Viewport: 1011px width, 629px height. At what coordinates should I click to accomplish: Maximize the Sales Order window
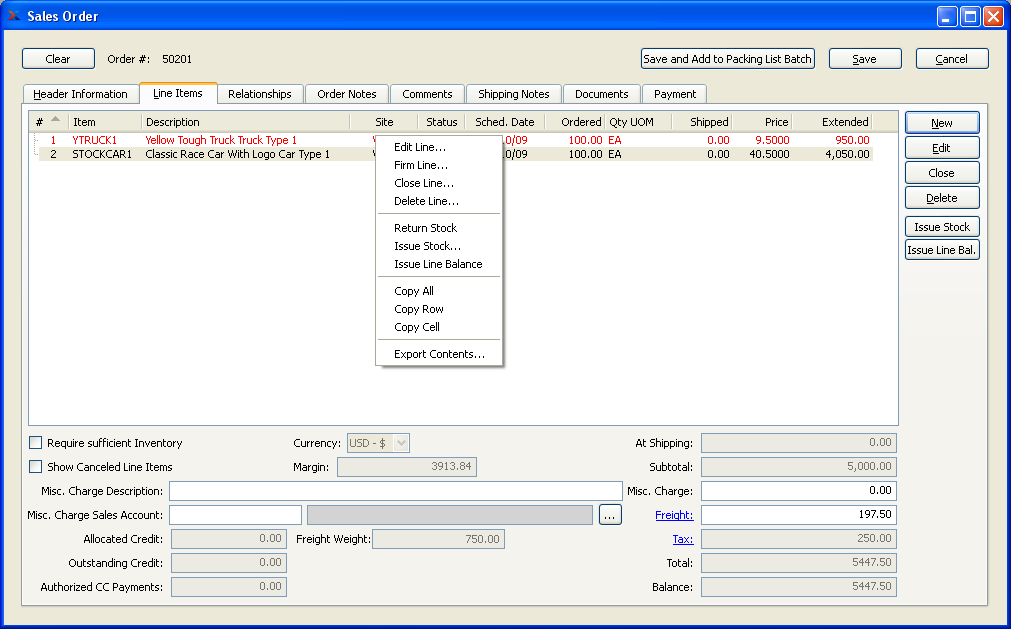tap(970, 16)
